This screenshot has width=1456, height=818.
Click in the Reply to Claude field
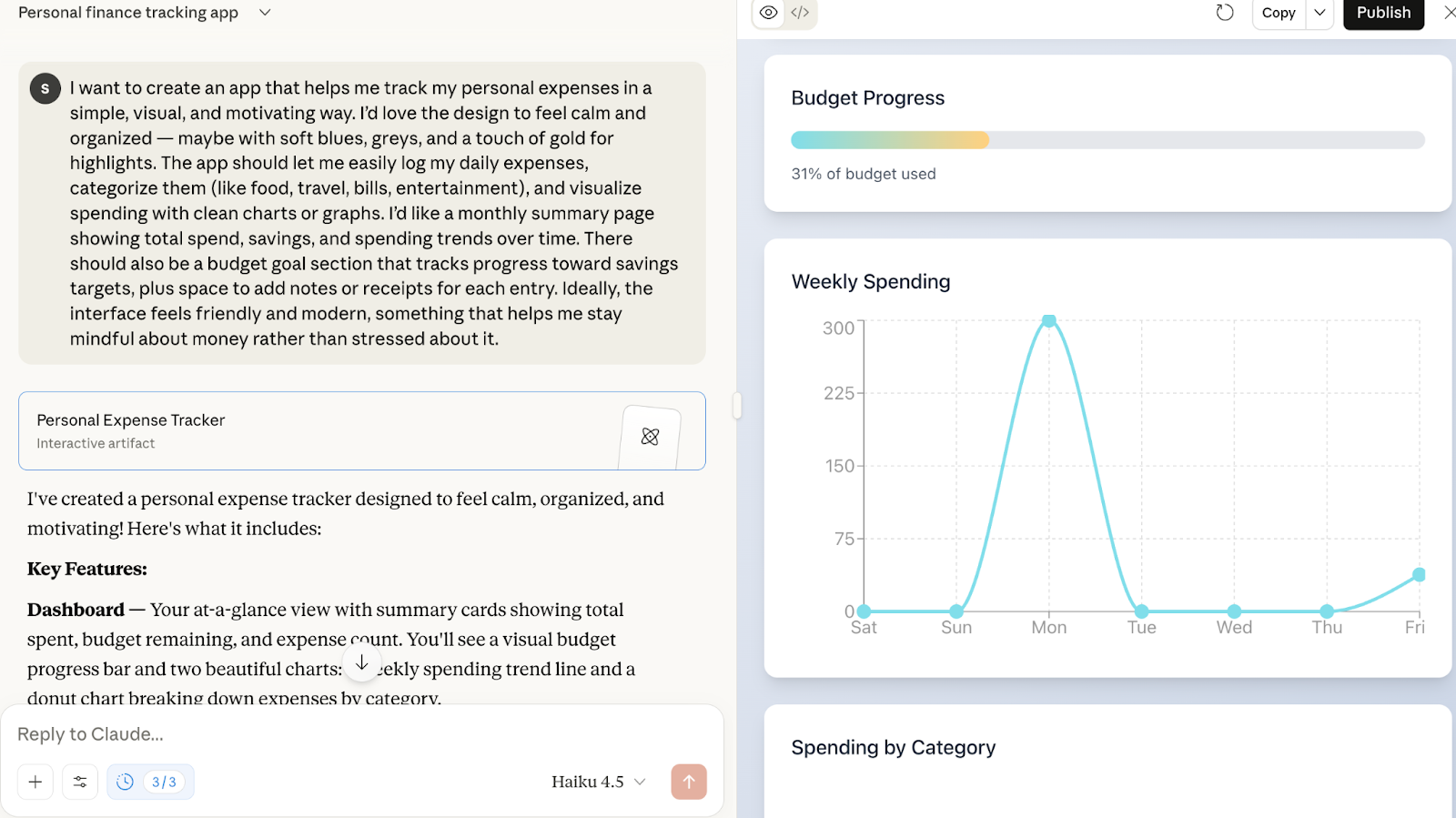pos(346,734)
